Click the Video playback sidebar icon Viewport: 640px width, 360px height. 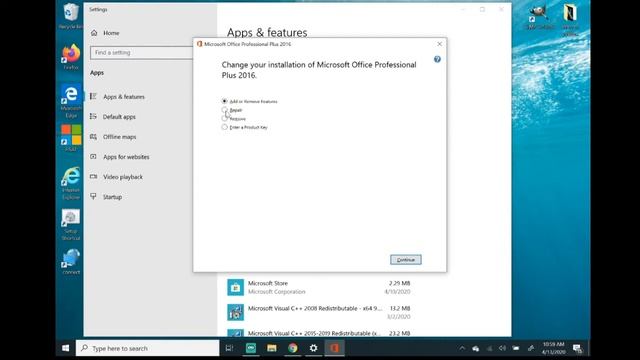tap(93, 176)
